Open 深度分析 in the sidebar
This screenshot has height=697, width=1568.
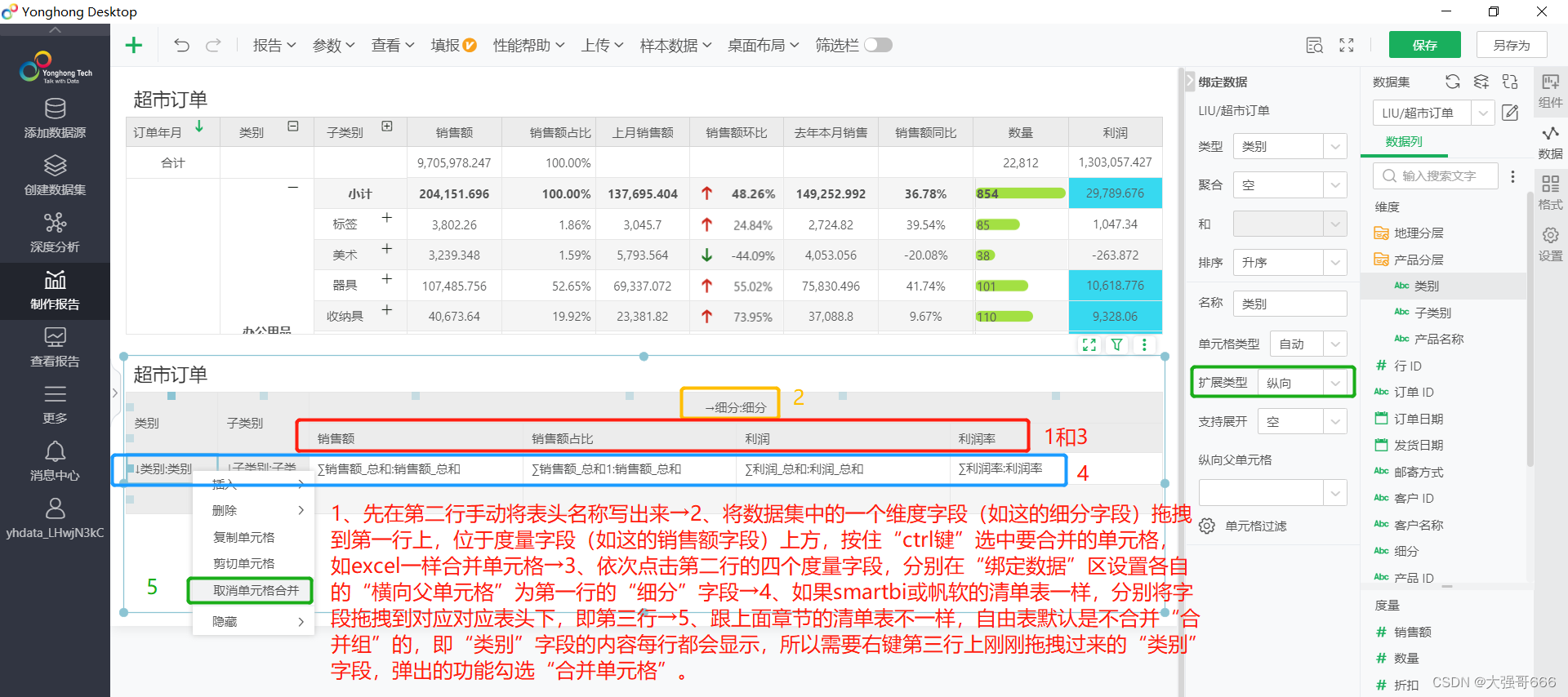pyautogui.click(x=55, y=233)
